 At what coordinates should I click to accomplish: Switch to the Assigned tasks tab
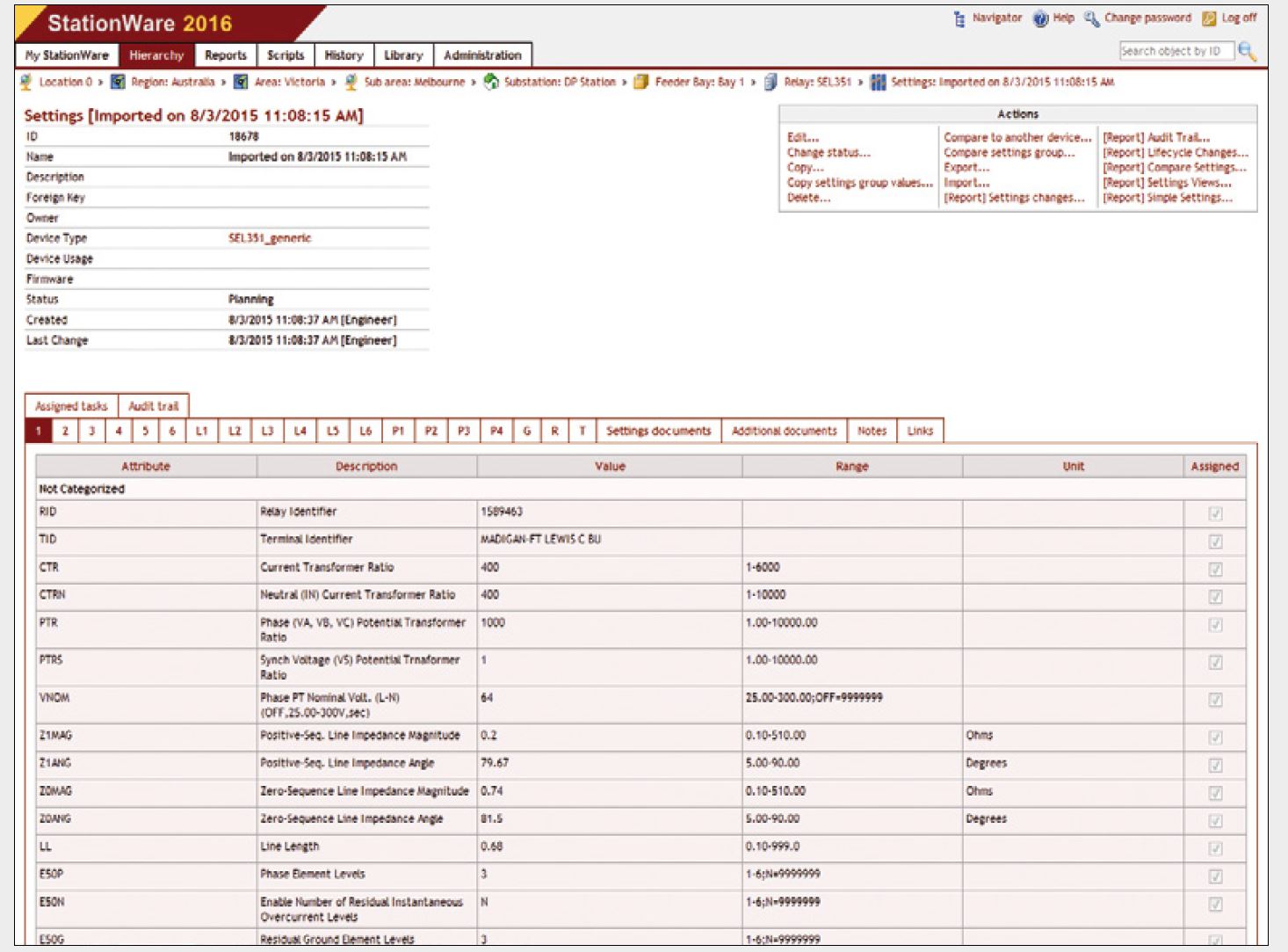point(71,406)
